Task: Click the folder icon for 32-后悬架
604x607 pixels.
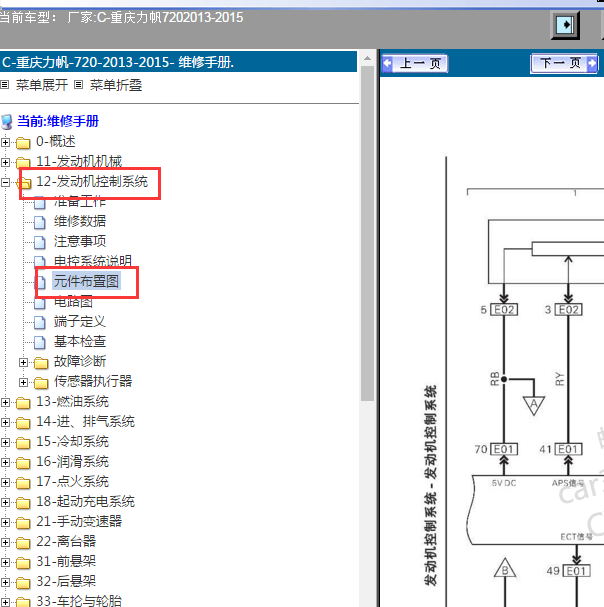Action: [x=23, y=583]
